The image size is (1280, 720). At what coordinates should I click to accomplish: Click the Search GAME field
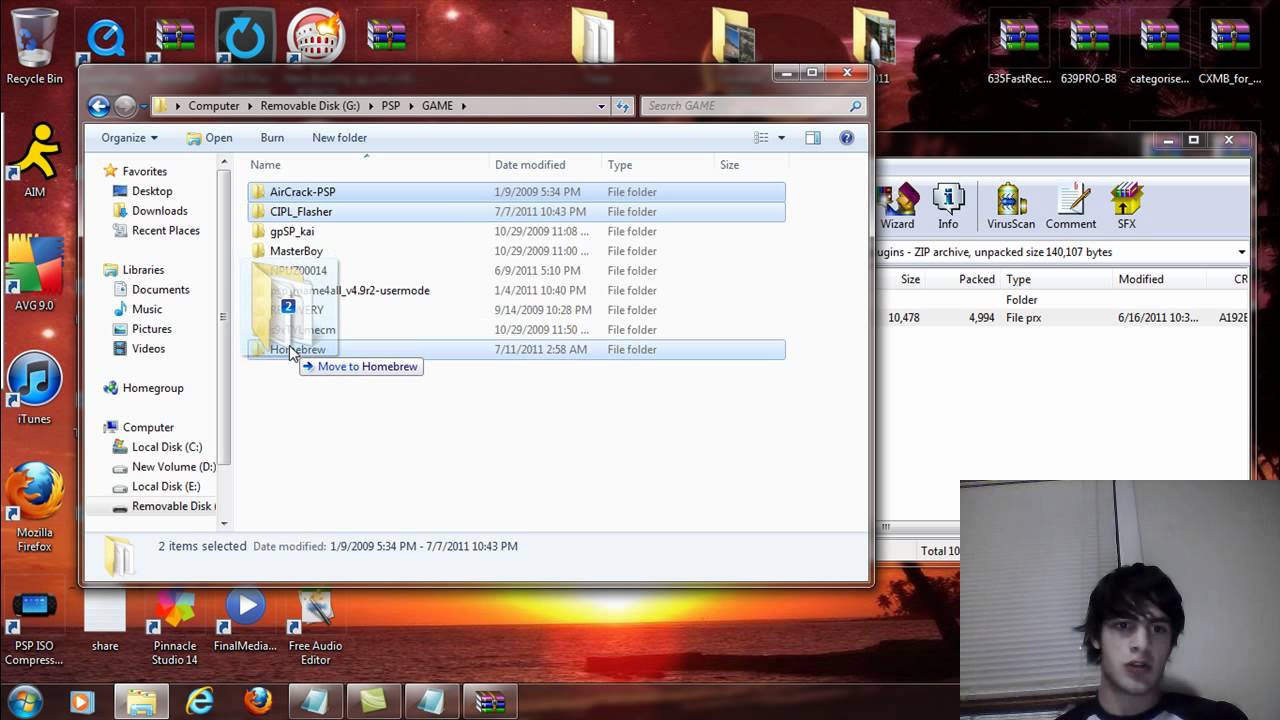click(x=752, y=106)
